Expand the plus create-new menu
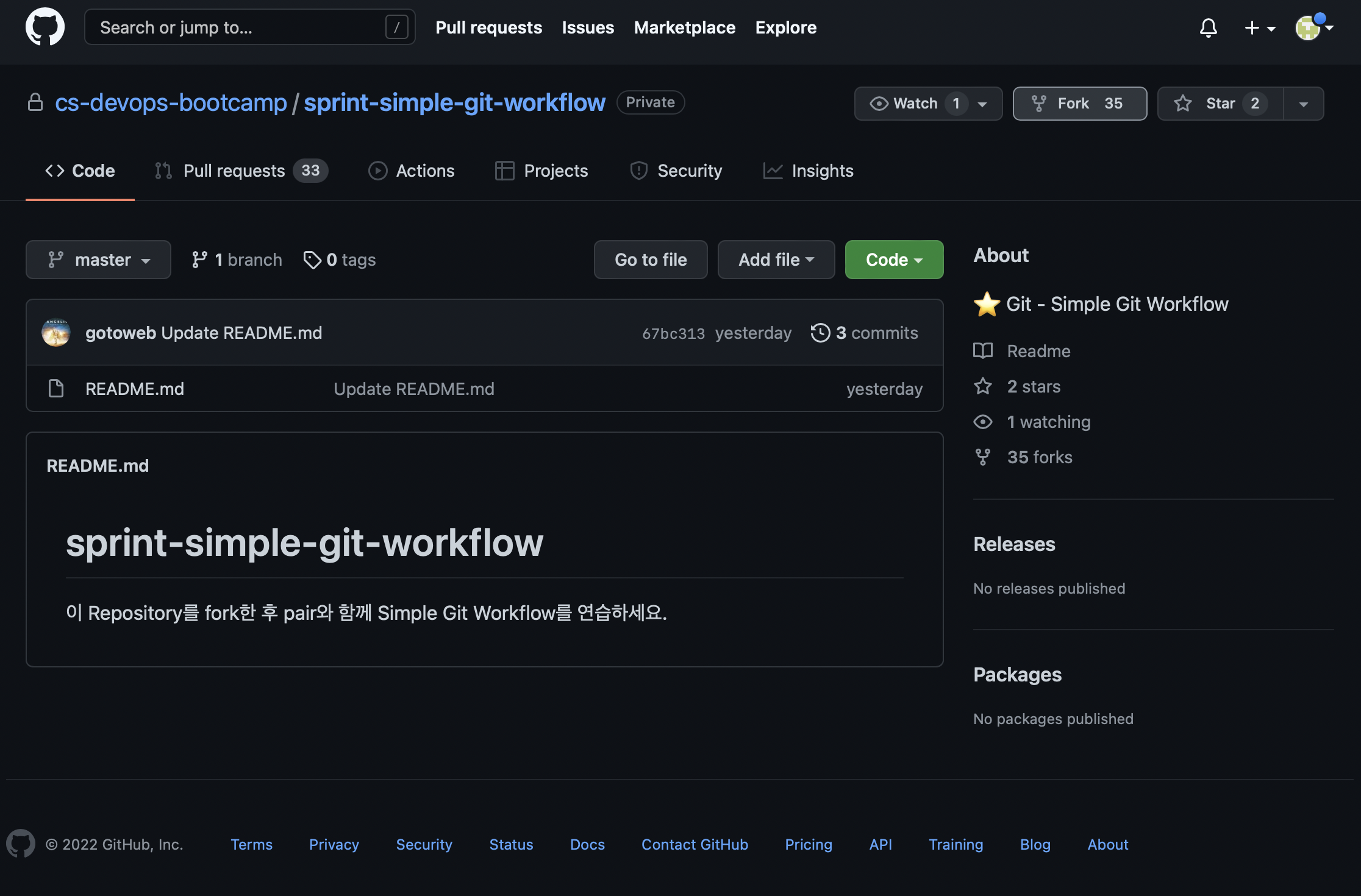The height and width of the screenshot is (896, 1361). click(1260, 27)
